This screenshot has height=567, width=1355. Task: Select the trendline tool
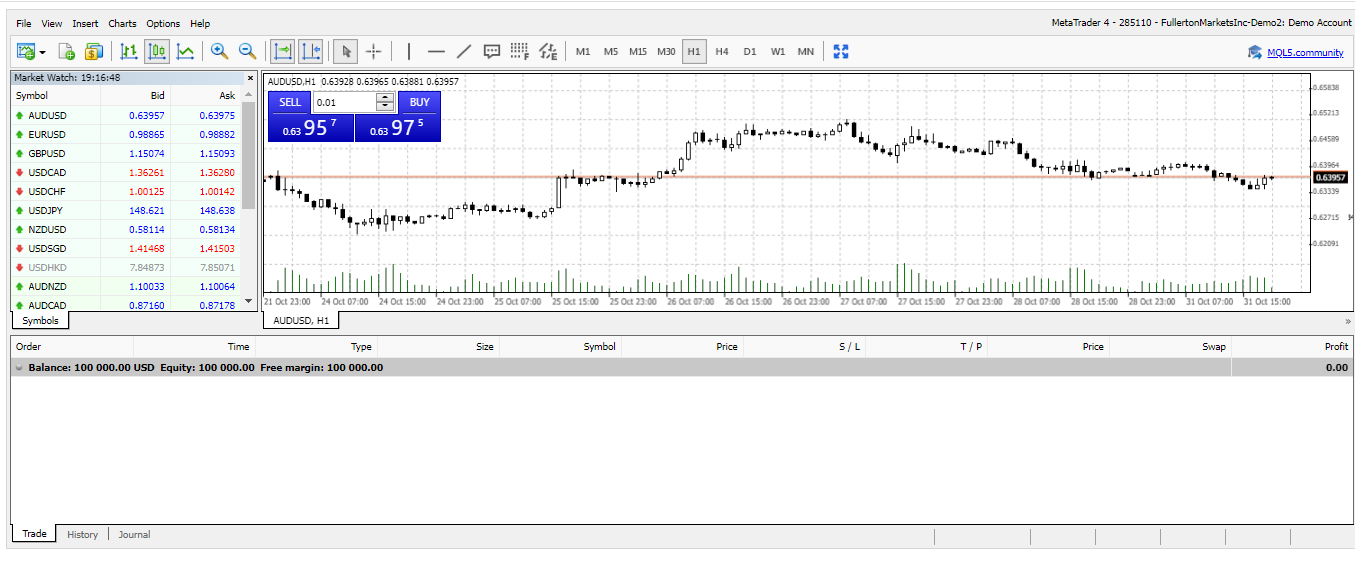464,51
